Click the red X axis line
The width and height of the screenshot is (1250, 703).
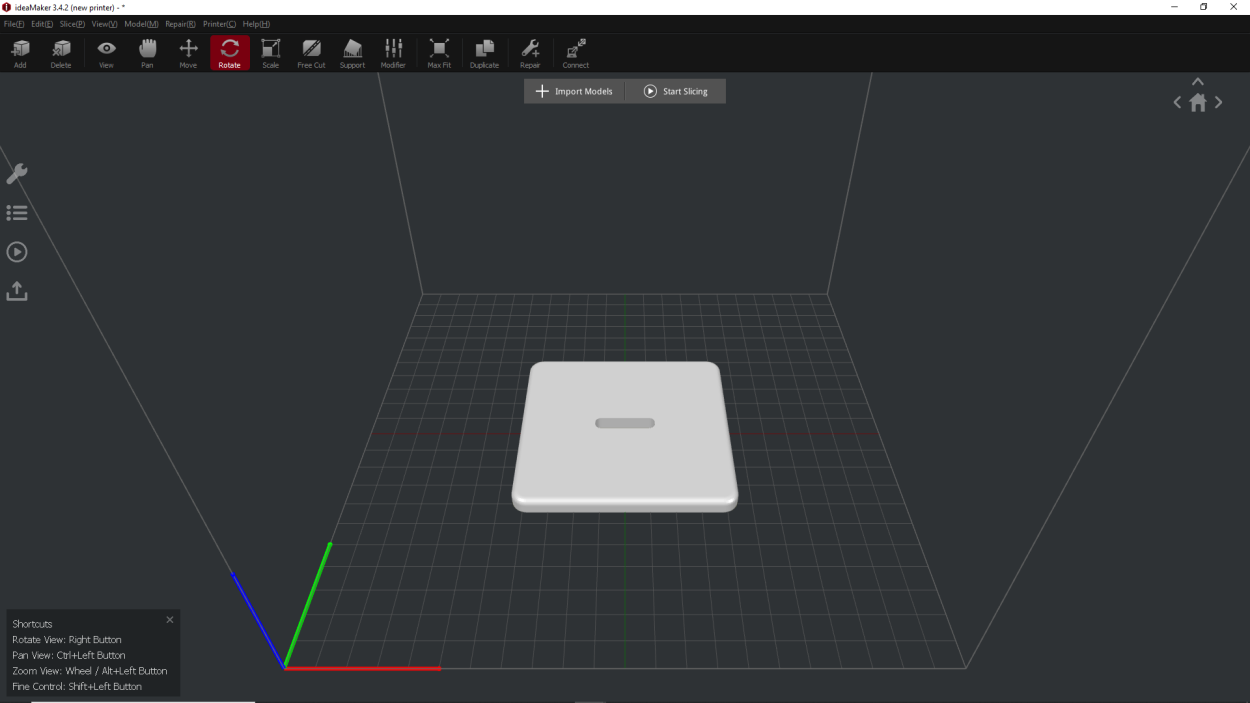(363, 668)
